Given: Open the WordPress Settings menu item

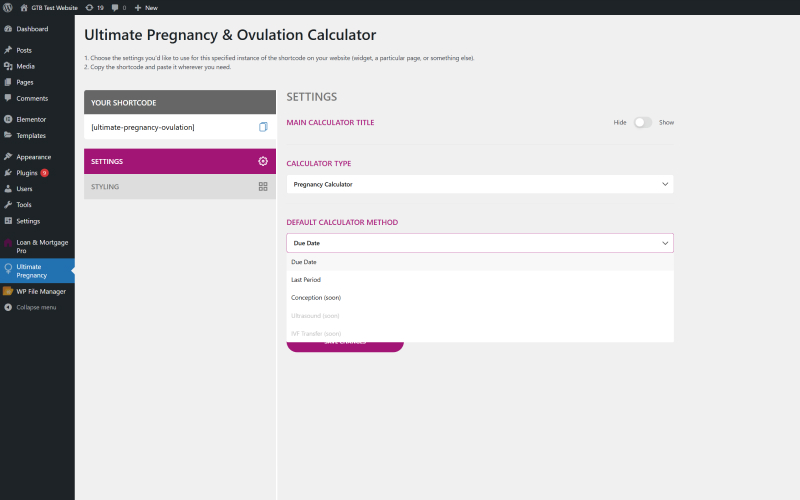Looking at the screenshot, I should pos(37,221).
